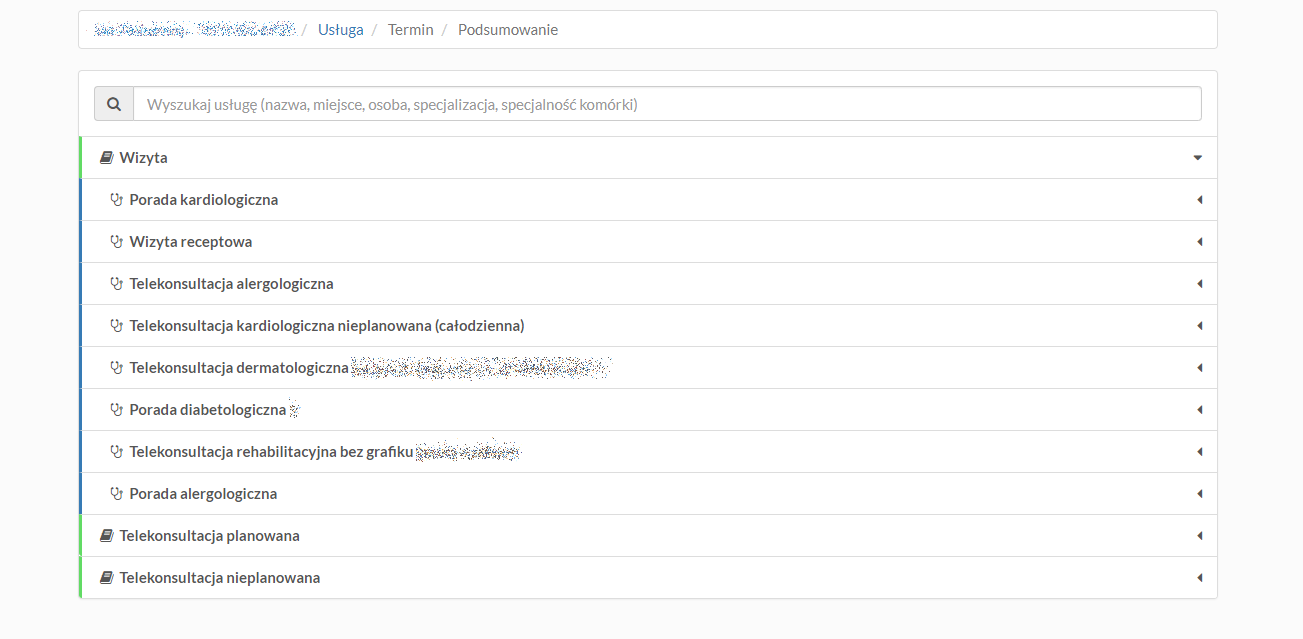The height and width of the screenshot is (639, 1303).
Task: Click stethoscope icon beside Porada kardiologiczna
Action: 116,200
